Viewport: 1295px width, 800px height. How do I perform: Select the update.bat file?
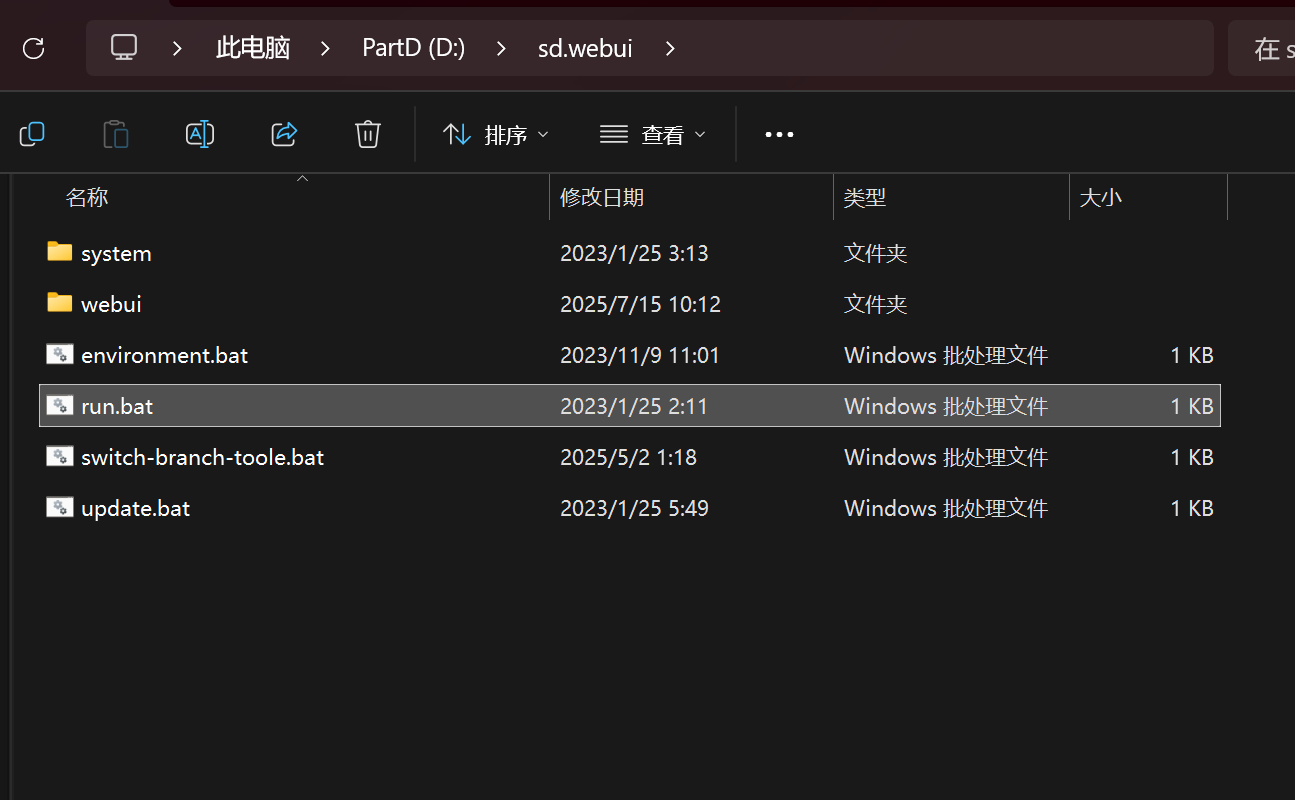(x=135, y=508)
